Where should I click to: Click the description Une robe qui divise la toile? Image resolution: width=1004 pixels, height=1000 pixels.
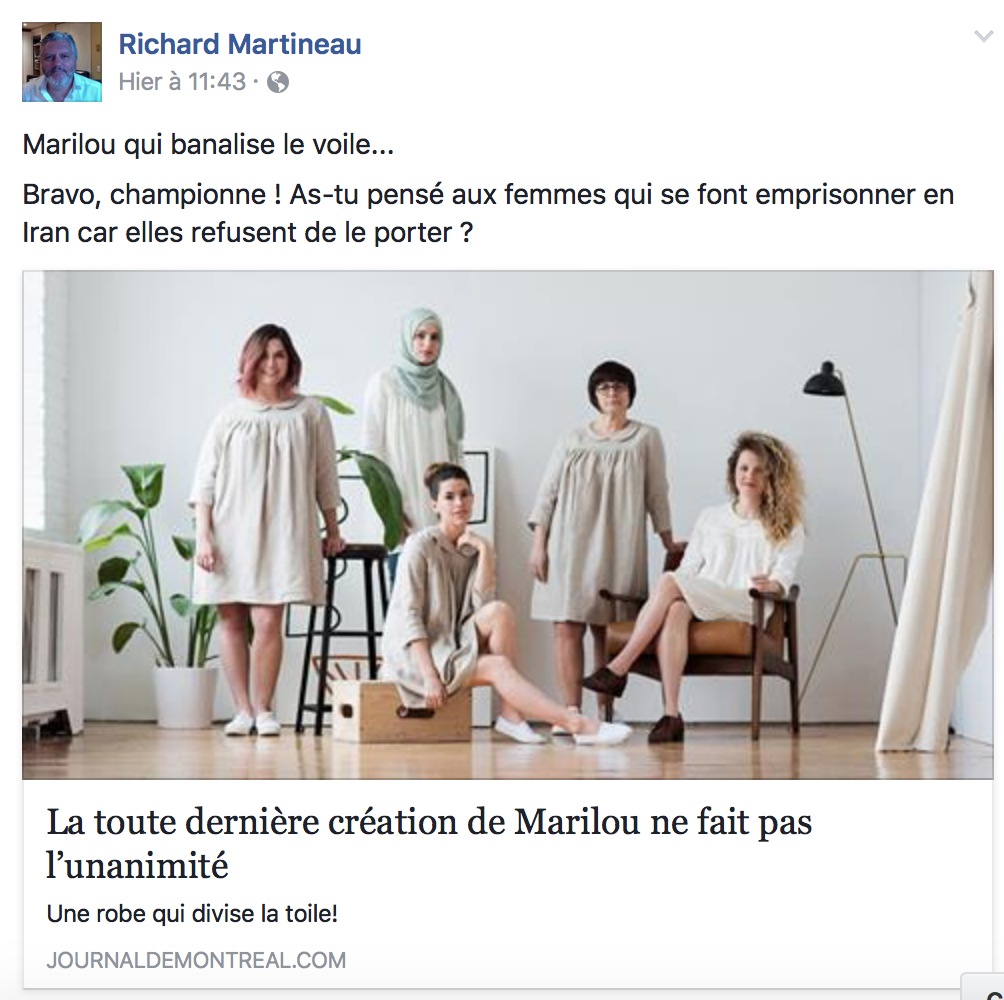(192, 914)
